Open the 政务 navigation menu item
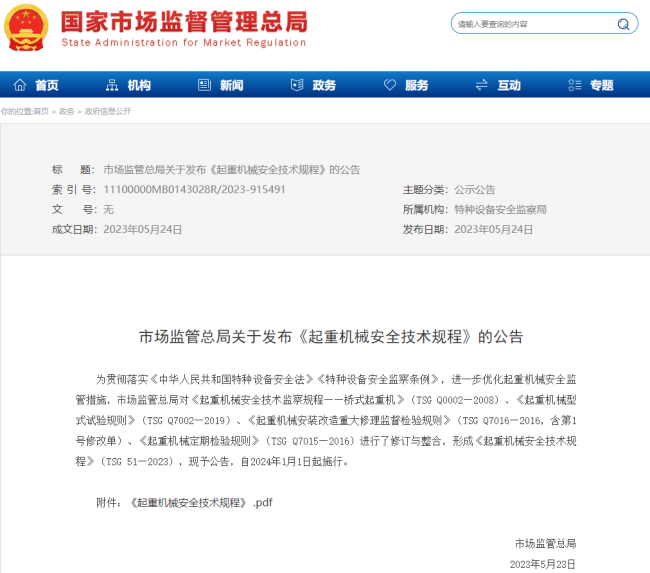This screenshot has height=573, width=650. (324, 85)
